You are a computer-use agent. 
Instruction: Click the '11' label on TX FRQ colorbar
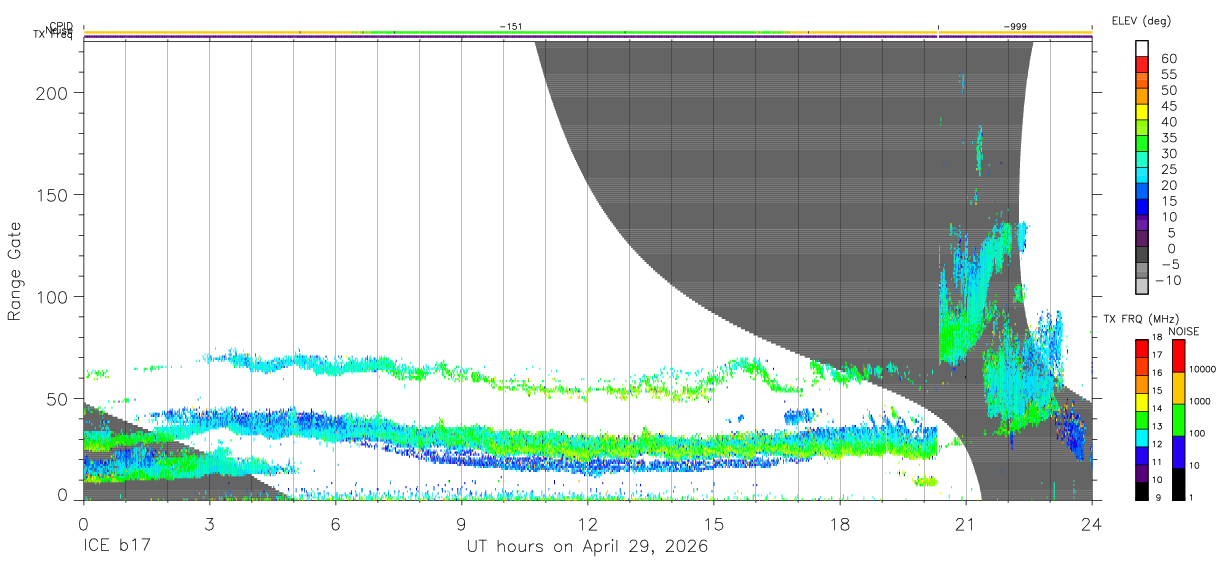[1158, 463]
